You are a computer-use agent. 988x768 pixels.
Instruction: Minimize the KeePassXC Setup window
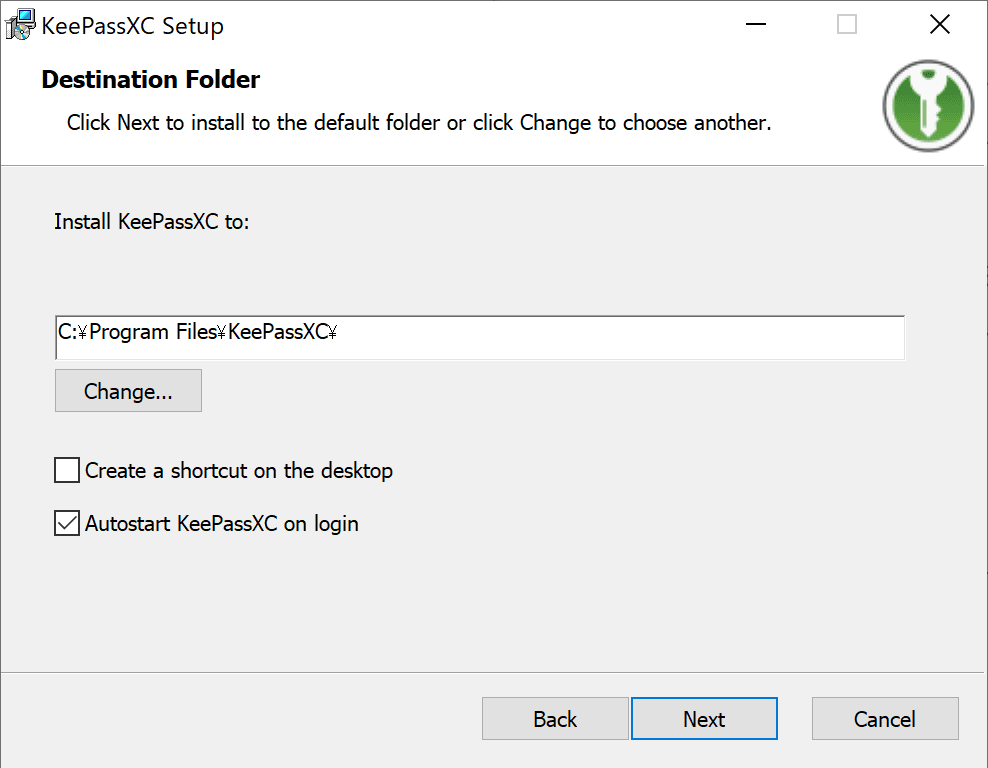click(x=755, y=25)
